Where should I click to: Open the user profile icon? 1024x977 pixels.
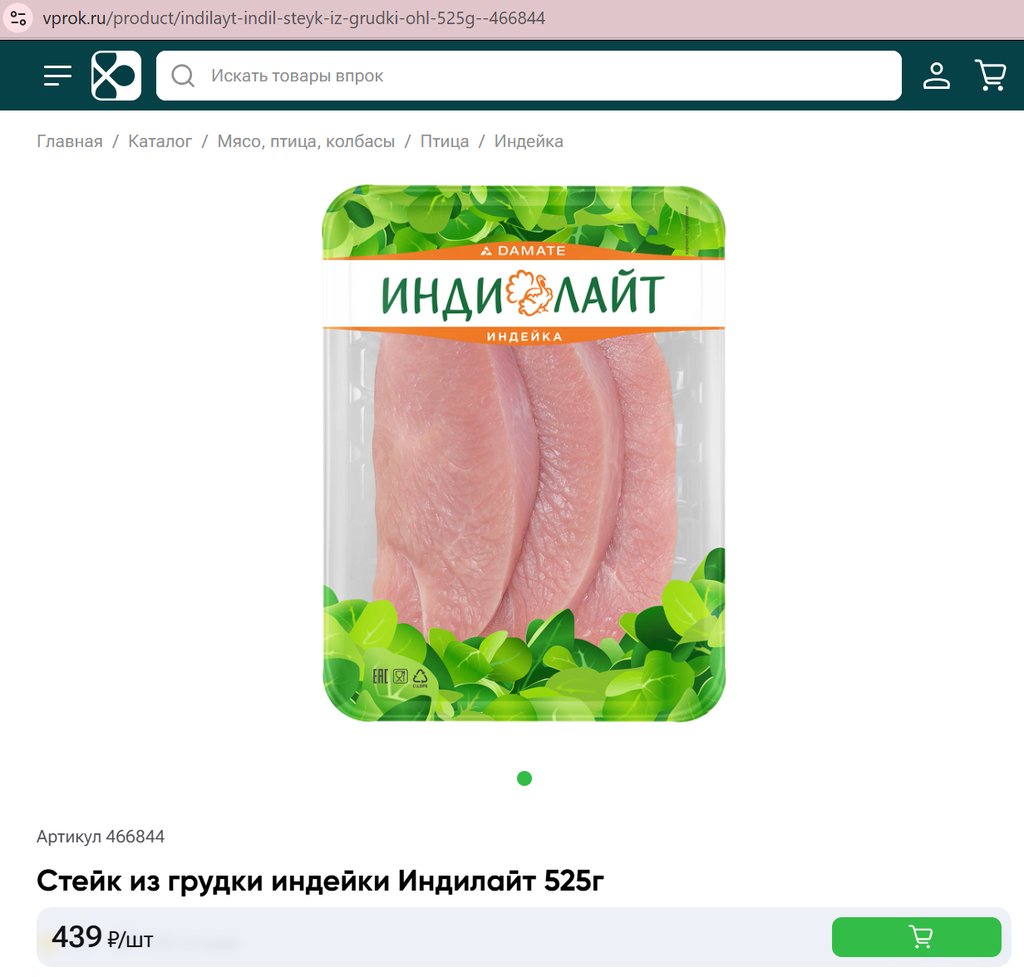coord(936,76)
